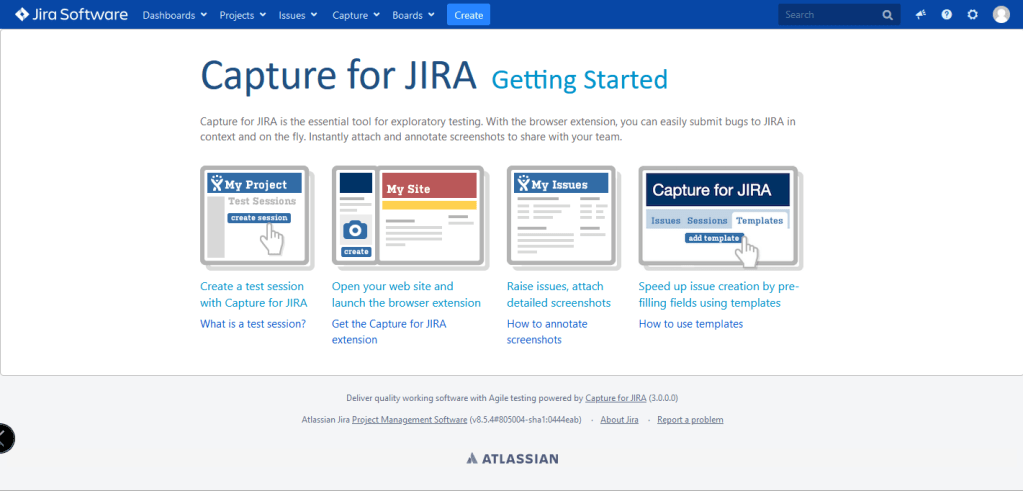
Task: Expand the Projects dropdown menu
Action: point(242,15)
